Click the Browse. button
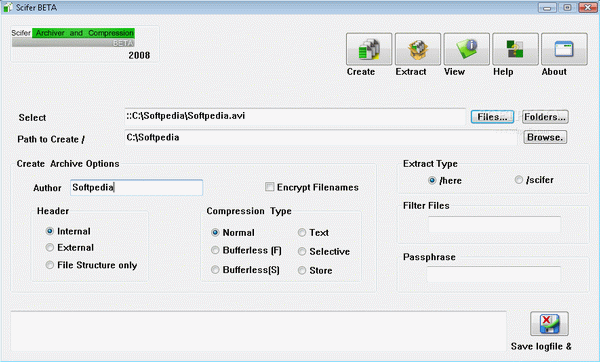This screenshot has height=362, width=600. (545, 137)
